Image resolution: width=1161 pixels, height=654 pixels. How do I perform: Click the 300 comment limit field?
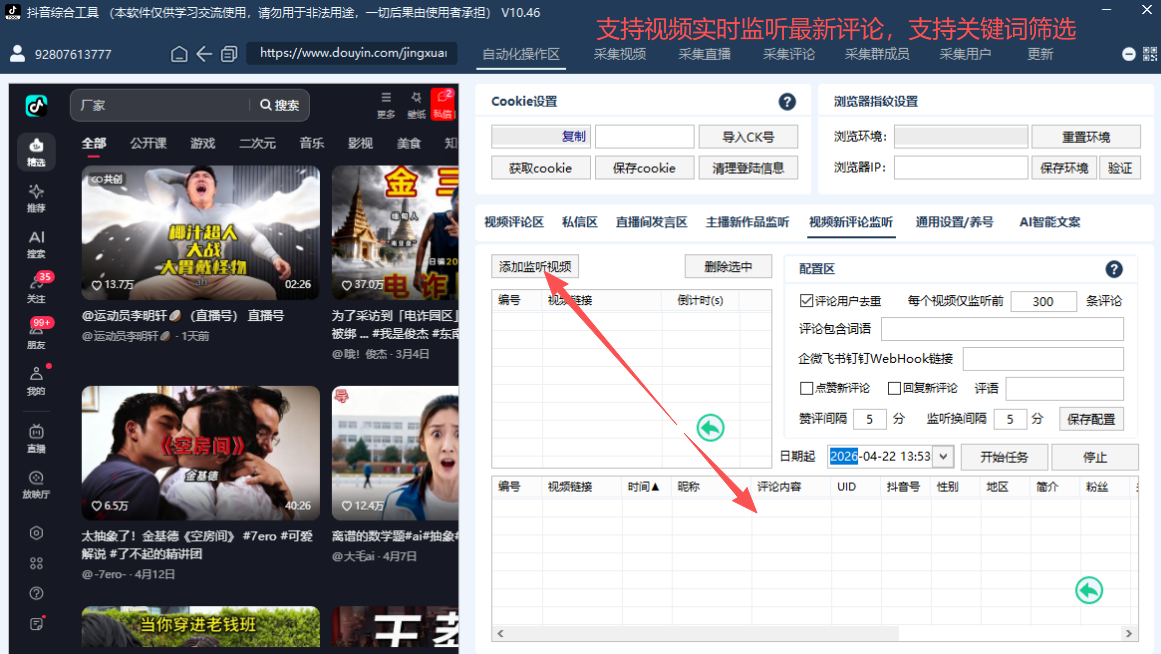point(1043,301)
